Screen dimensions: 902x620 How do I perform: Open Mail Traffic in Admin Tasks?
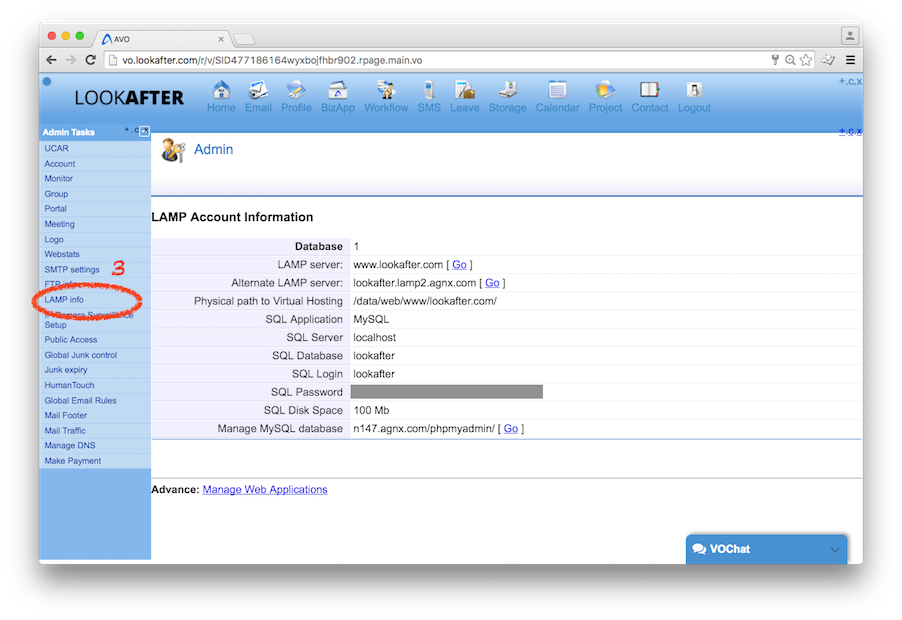(x=65, y=431)
